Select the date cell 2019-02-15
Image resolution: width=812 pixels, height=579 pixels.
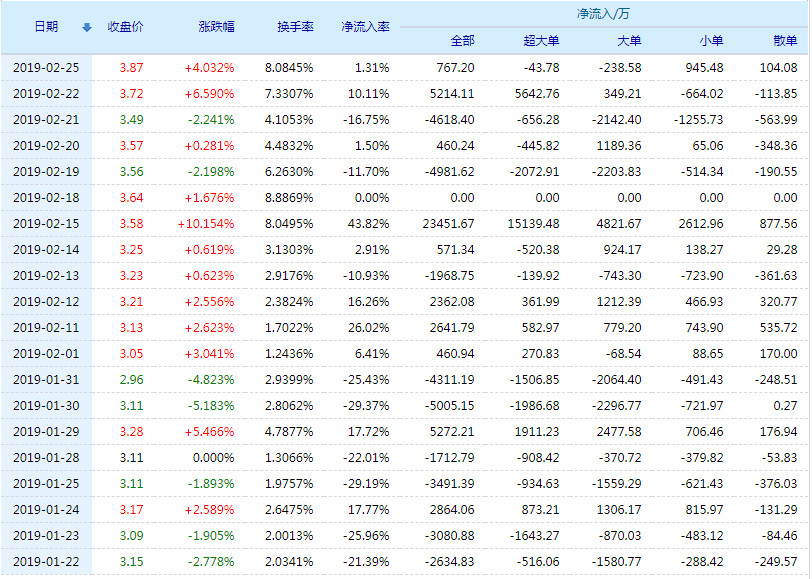(x=46, y=224)
